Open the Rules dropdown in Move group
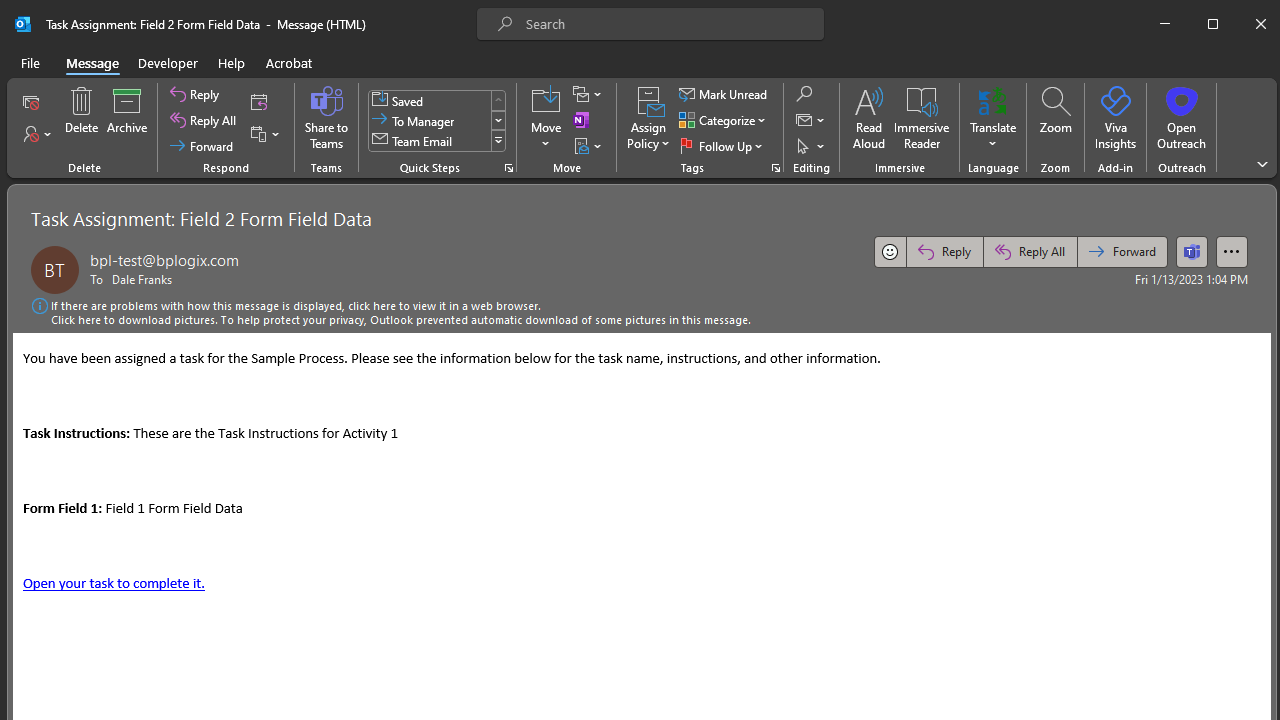1280x720 pixels. coord(587,94)
